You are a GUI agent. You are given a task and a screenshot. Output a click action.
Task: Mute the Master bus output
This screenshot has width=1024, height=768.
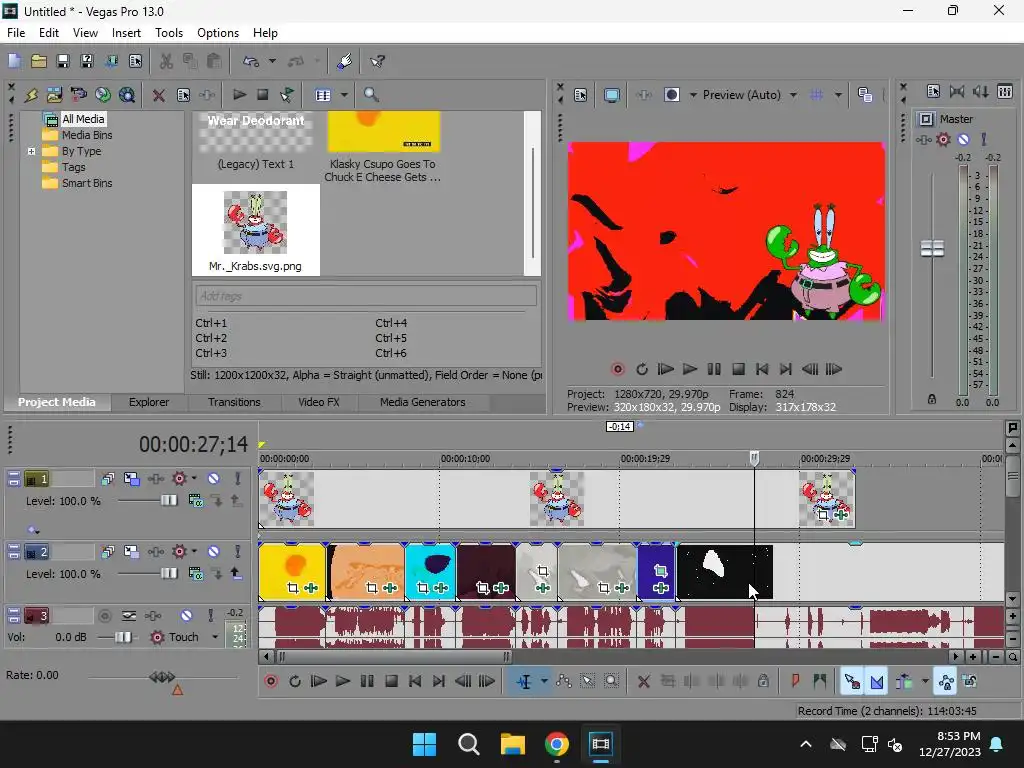click(x=963, y=139)
